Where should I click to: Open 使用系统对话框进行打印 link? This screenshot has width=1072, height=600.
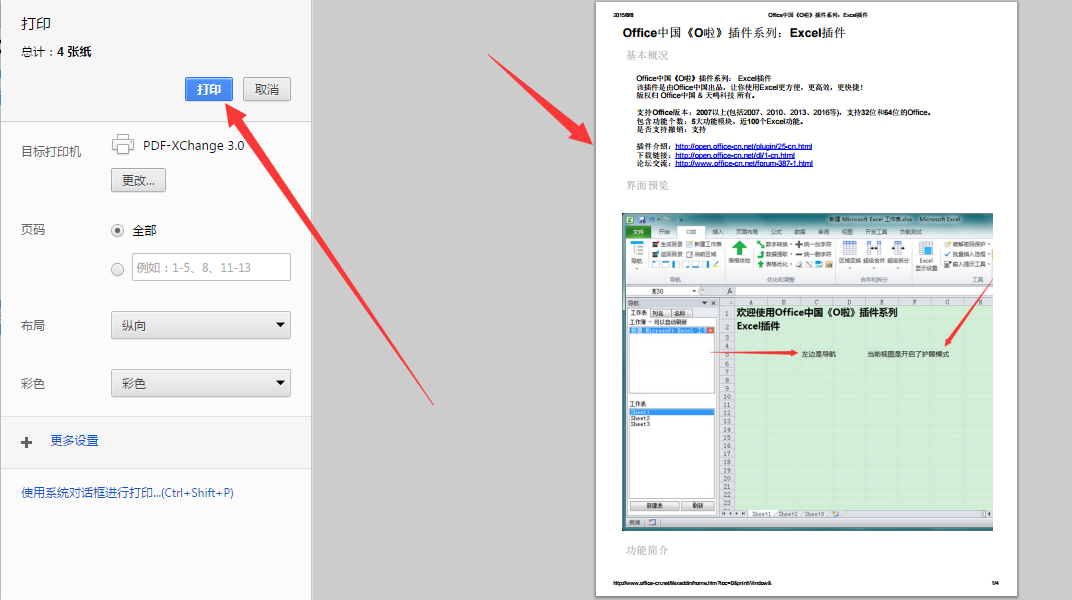(127, 493)
